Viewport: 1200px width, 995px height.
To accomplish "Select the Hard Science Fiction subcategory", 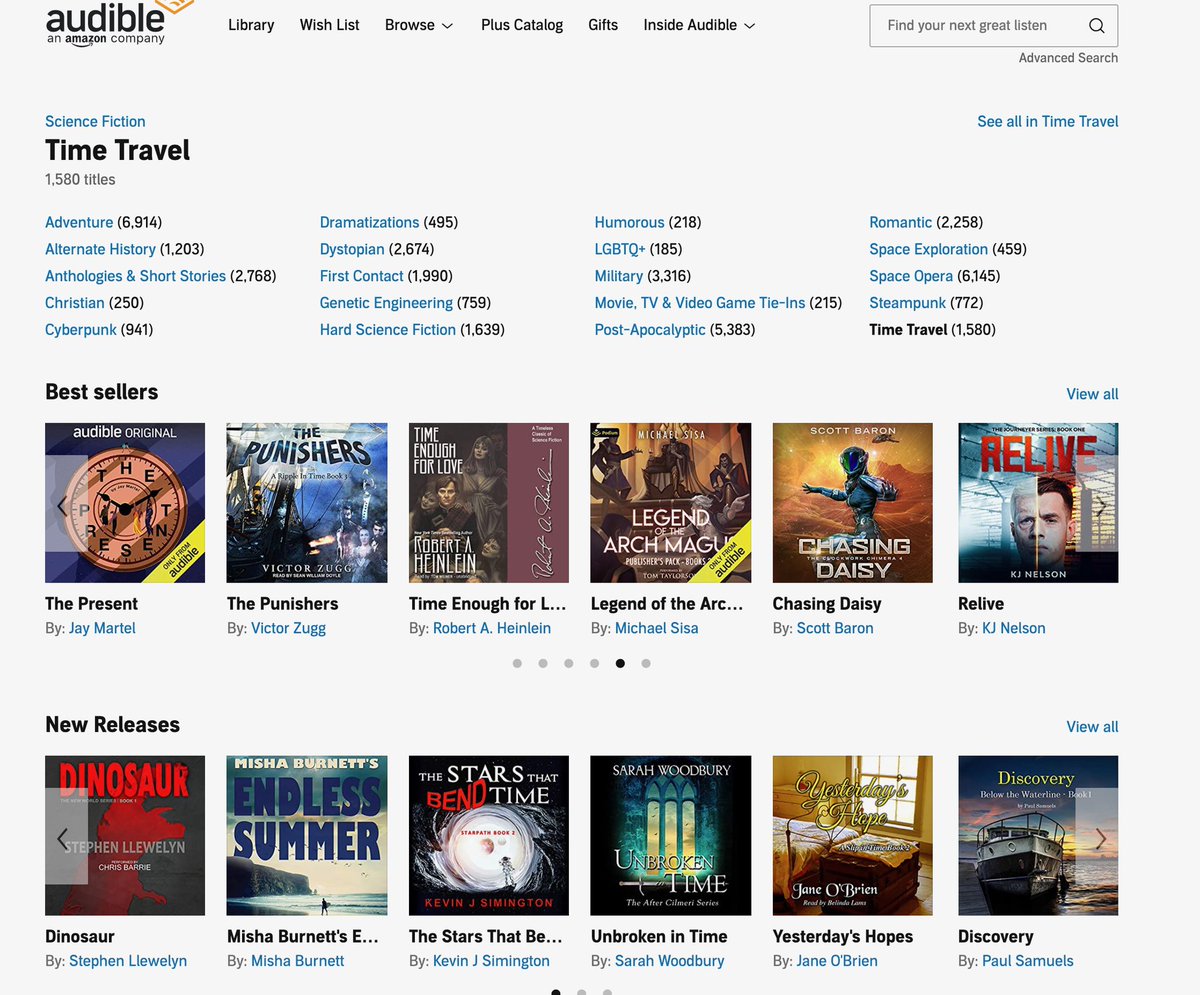I will coord(388,330).
